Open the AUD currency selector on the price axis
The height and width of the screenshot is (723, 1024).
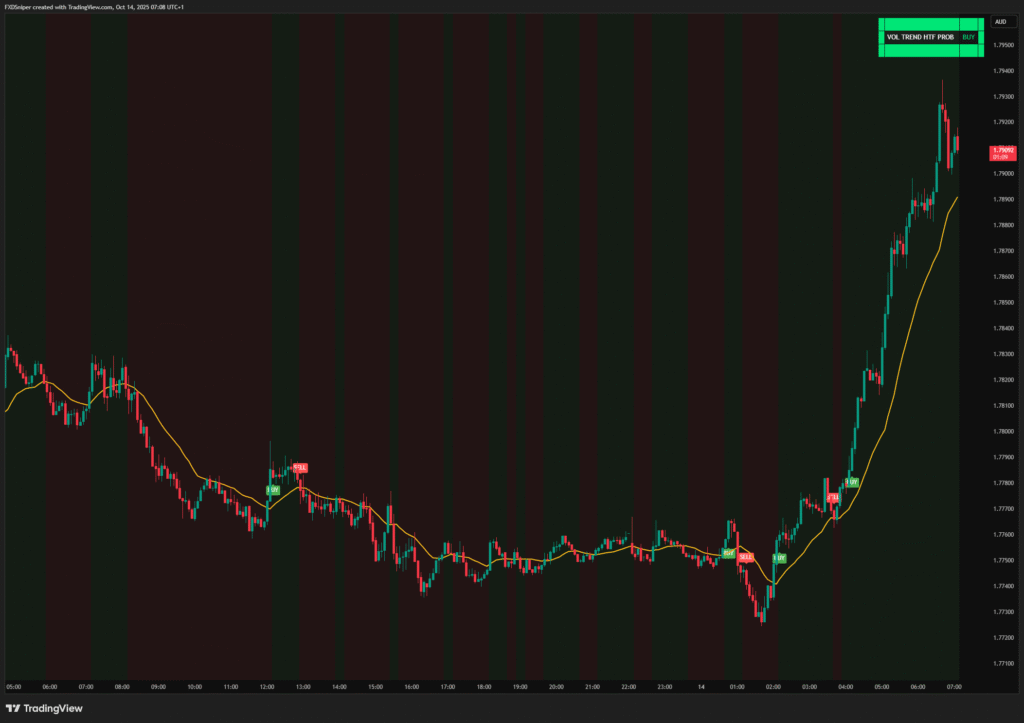(x=999, y=21)
